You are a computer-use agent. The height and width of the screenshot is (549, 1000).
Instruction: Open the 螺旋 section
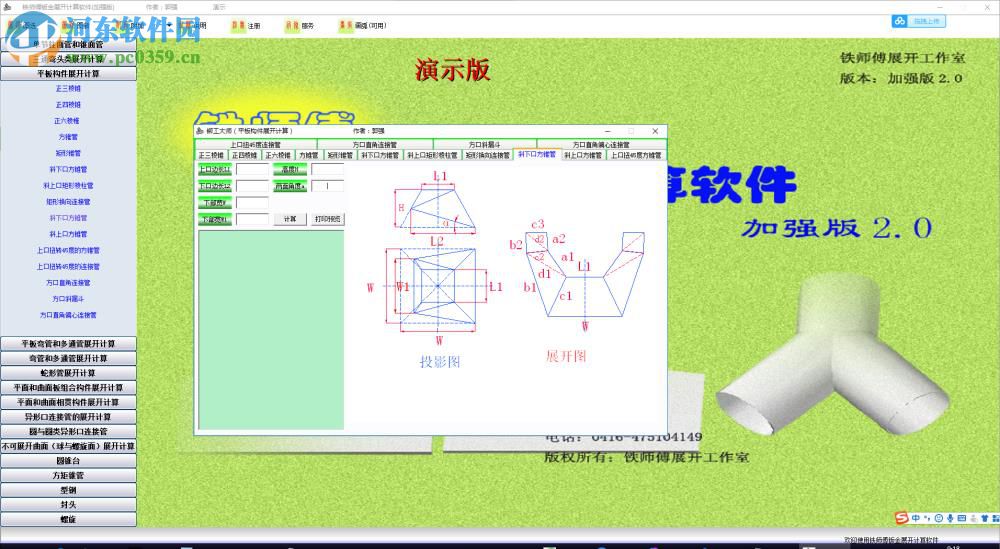(x=68, y=520)
